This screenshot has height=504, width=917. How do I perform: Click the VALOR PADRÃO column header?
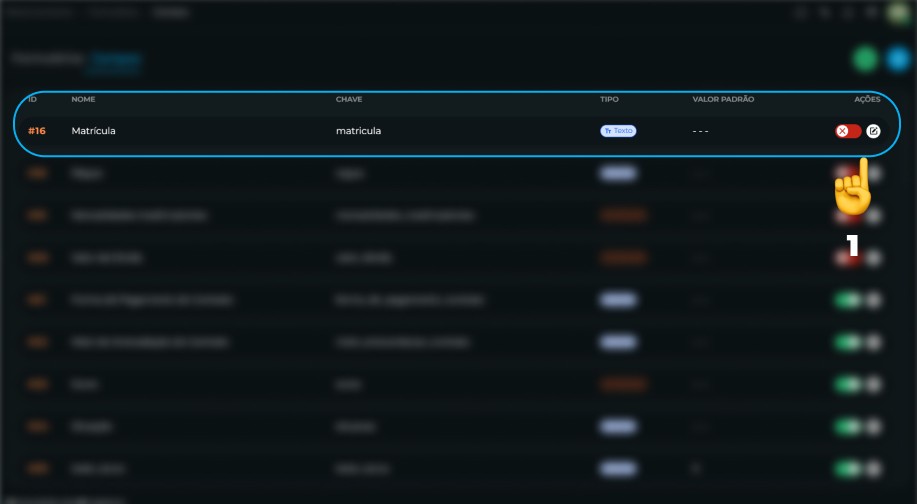723,99
